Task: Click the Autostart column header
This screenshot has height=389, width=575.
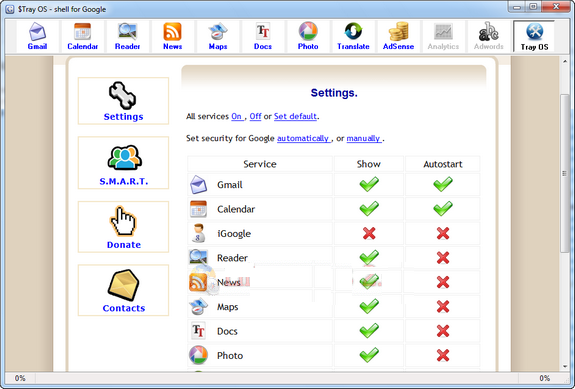Action: tap(443, 164)
